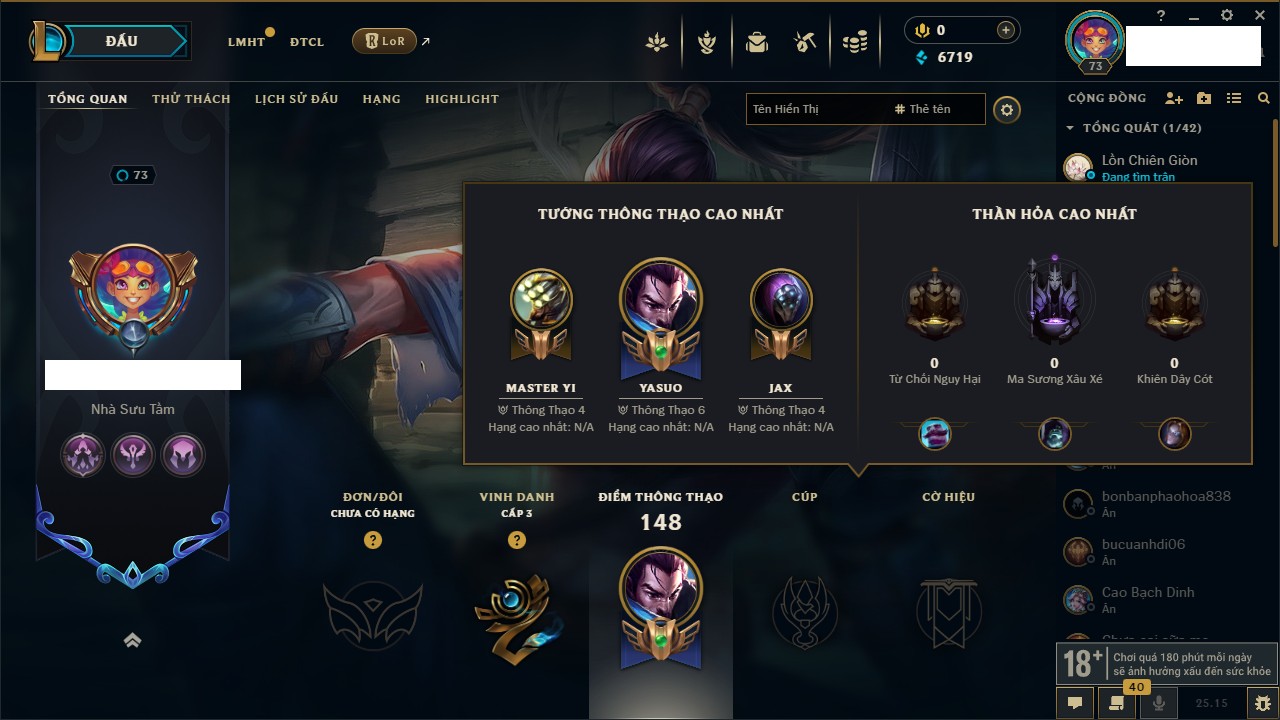Expand the profile banner chevron arrows
This screenshot has width=1280, height=720.
click(132, 641)
